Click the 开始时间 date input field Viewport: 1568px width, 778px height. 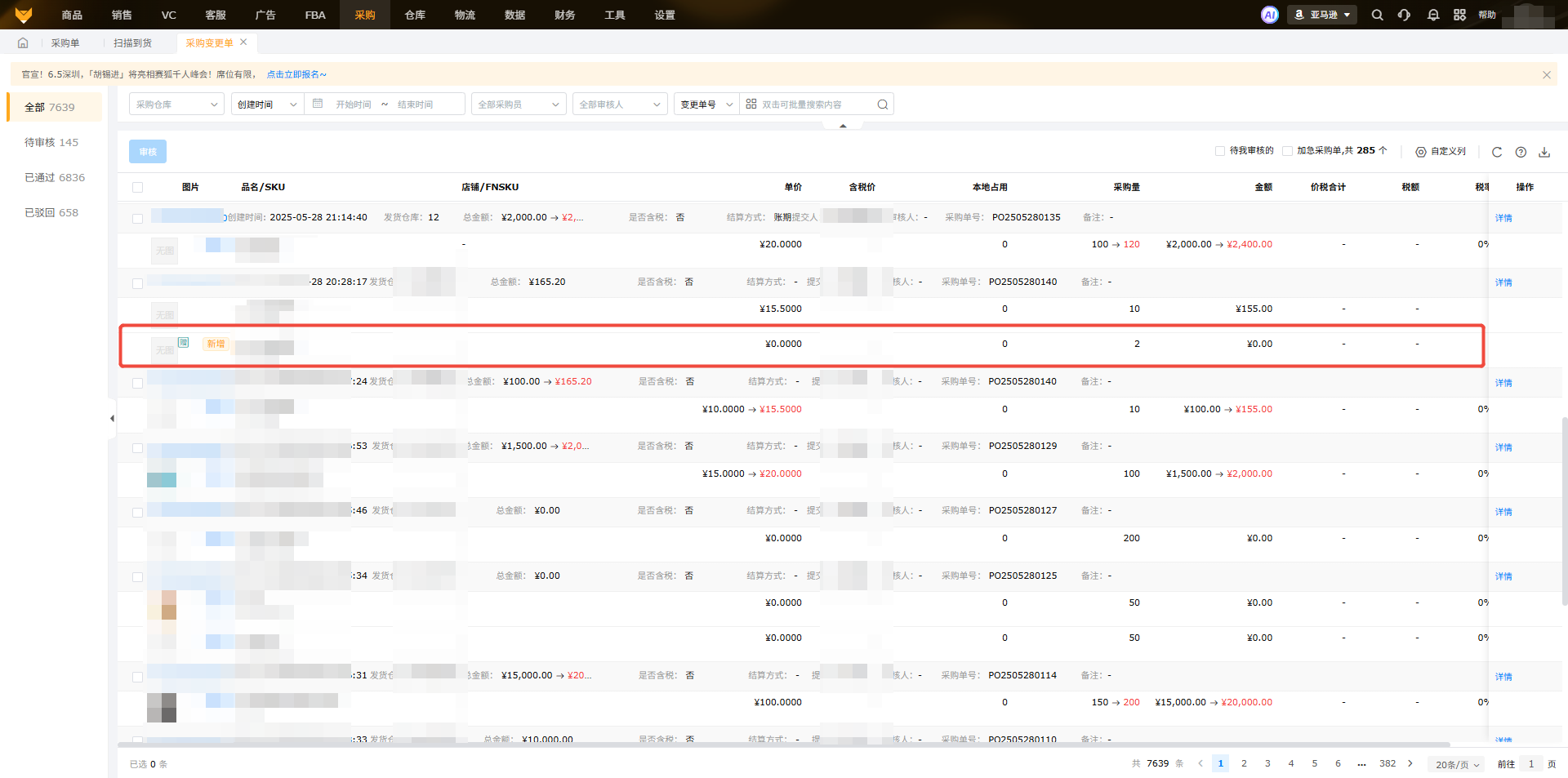coord(353,104)
